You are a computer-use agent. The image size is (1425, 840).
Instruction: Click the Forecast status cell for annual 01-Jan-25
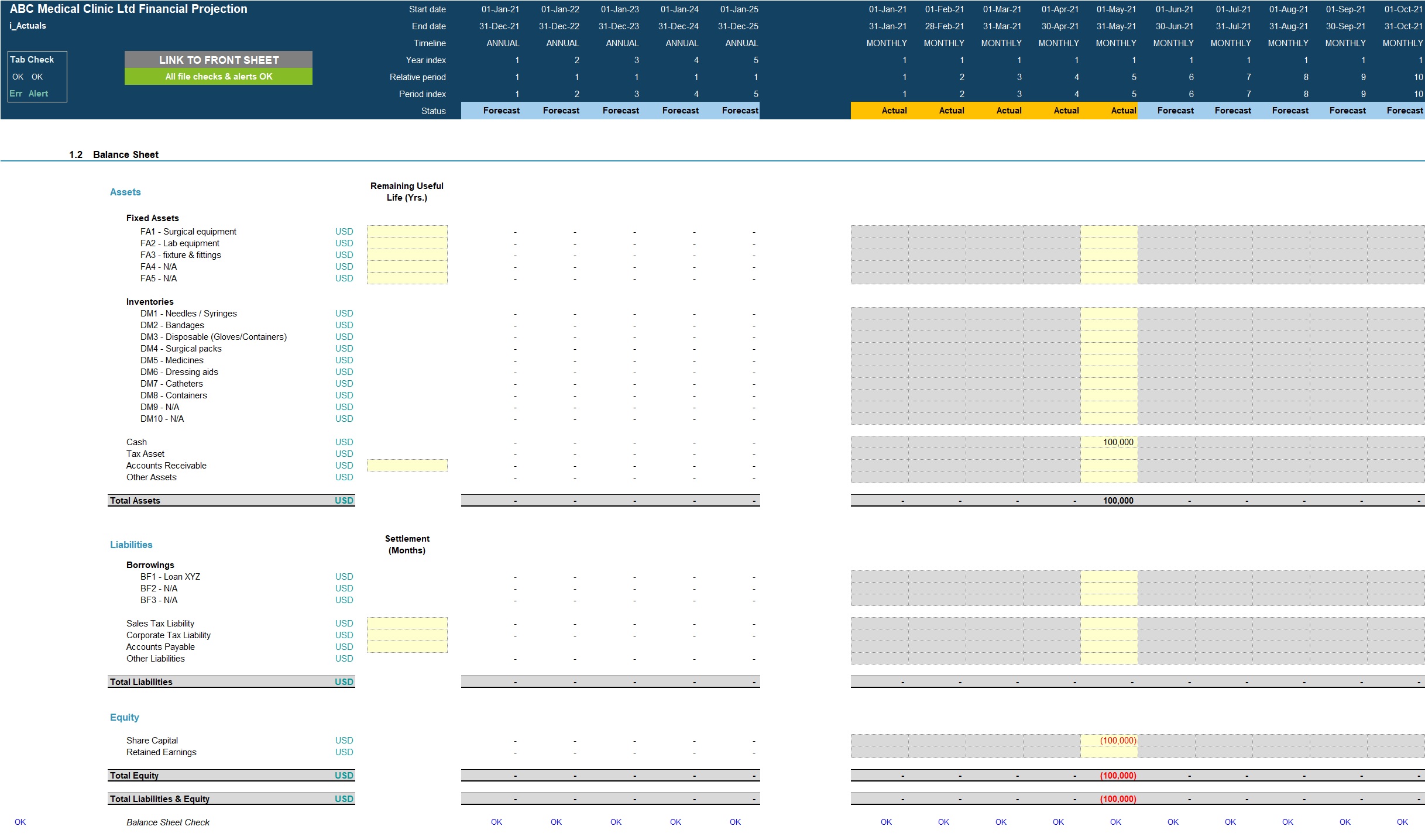[730, 111]
